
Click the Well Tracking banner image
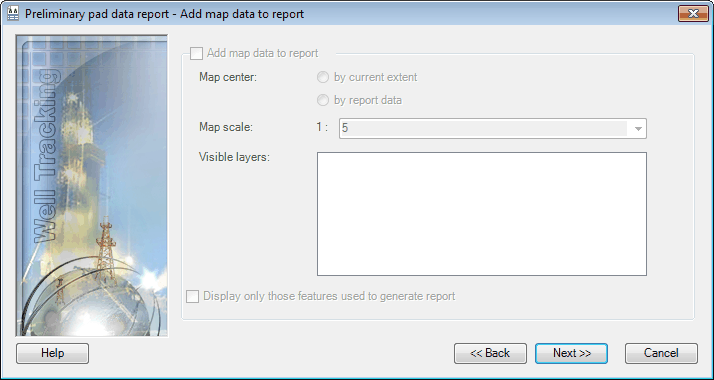[92, 186]
